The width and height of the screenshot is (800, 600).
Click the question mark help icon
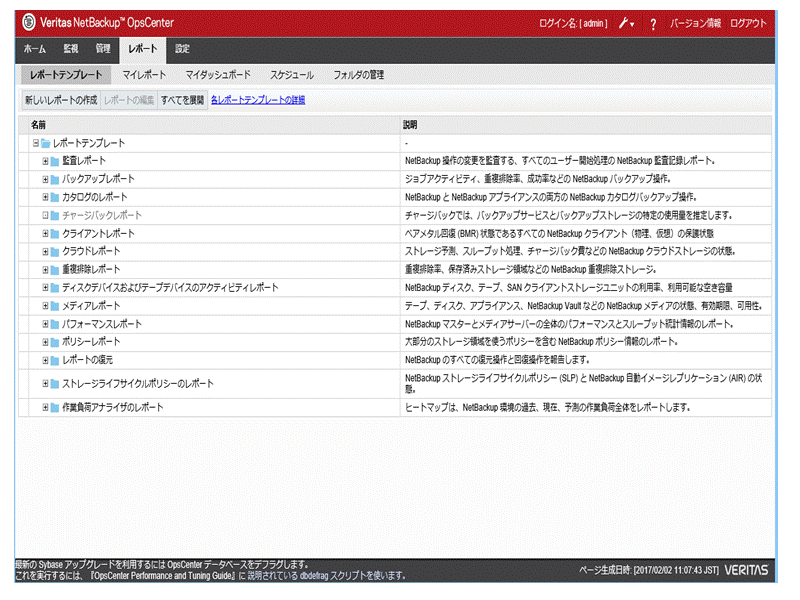653,23
